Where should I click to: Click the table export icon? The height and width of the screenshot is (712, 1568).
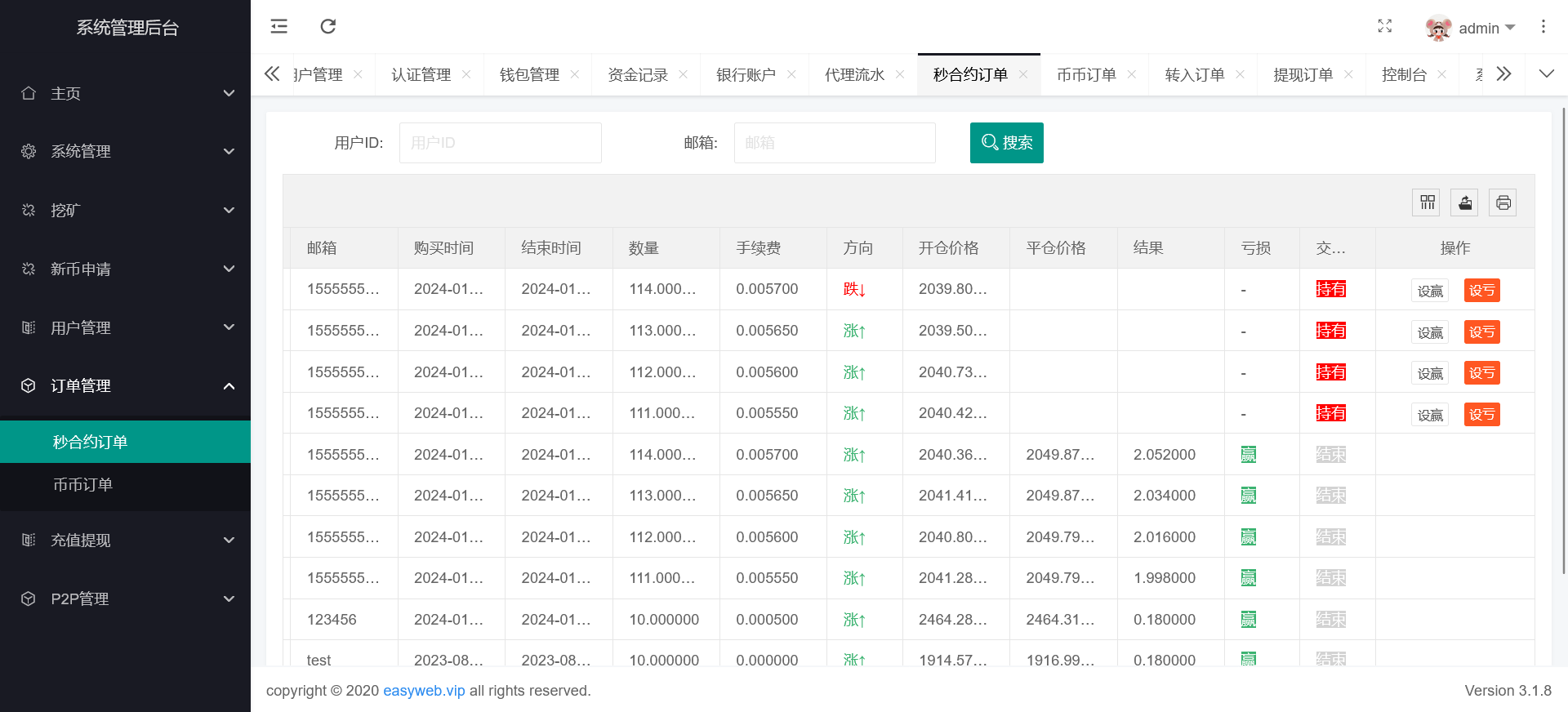(1465, 202)
